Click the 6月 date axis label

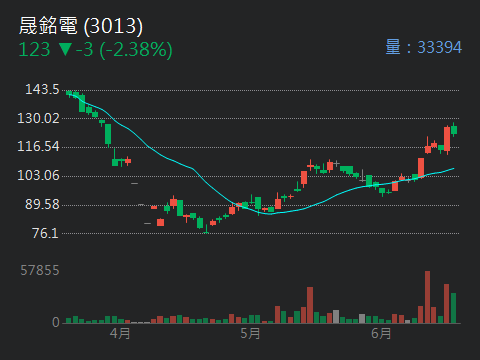[381, 333]
